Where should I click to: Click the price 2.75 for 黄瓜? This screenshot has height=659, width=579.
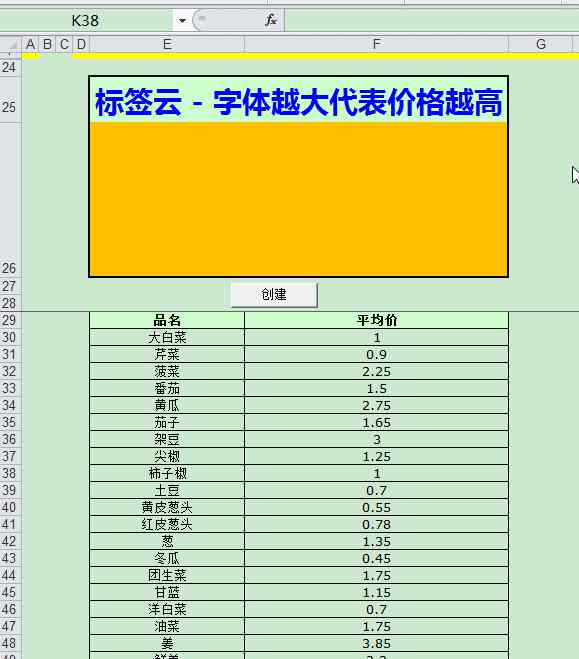[x=376, y=406]
